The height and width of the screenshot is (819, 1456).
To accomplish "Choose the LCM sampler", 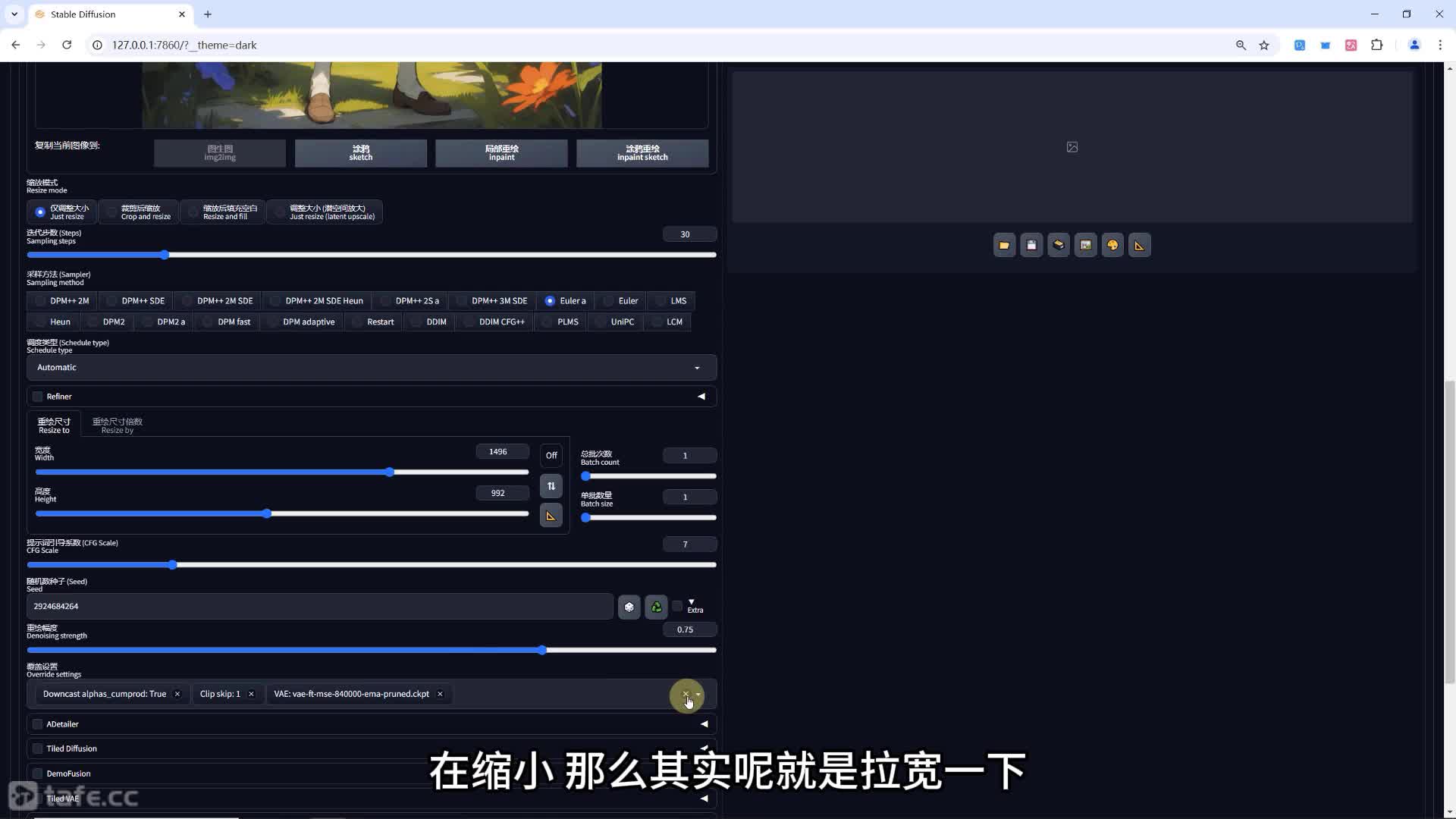I will (667, 322).
